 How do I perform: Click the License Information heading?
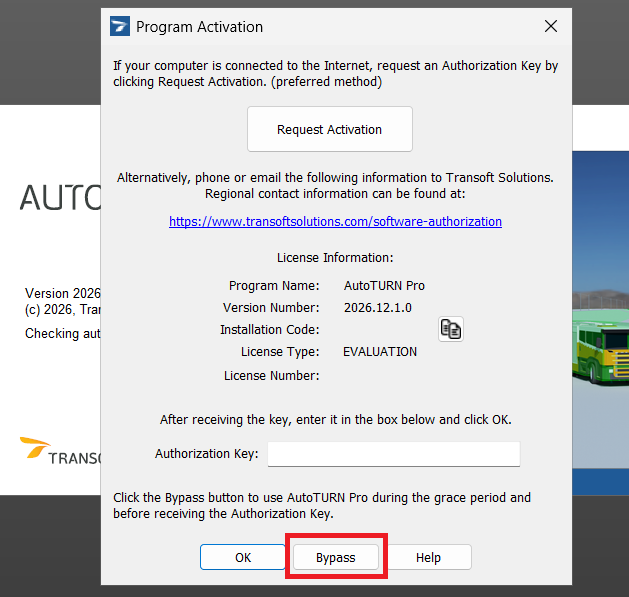[x=335, y=257]
